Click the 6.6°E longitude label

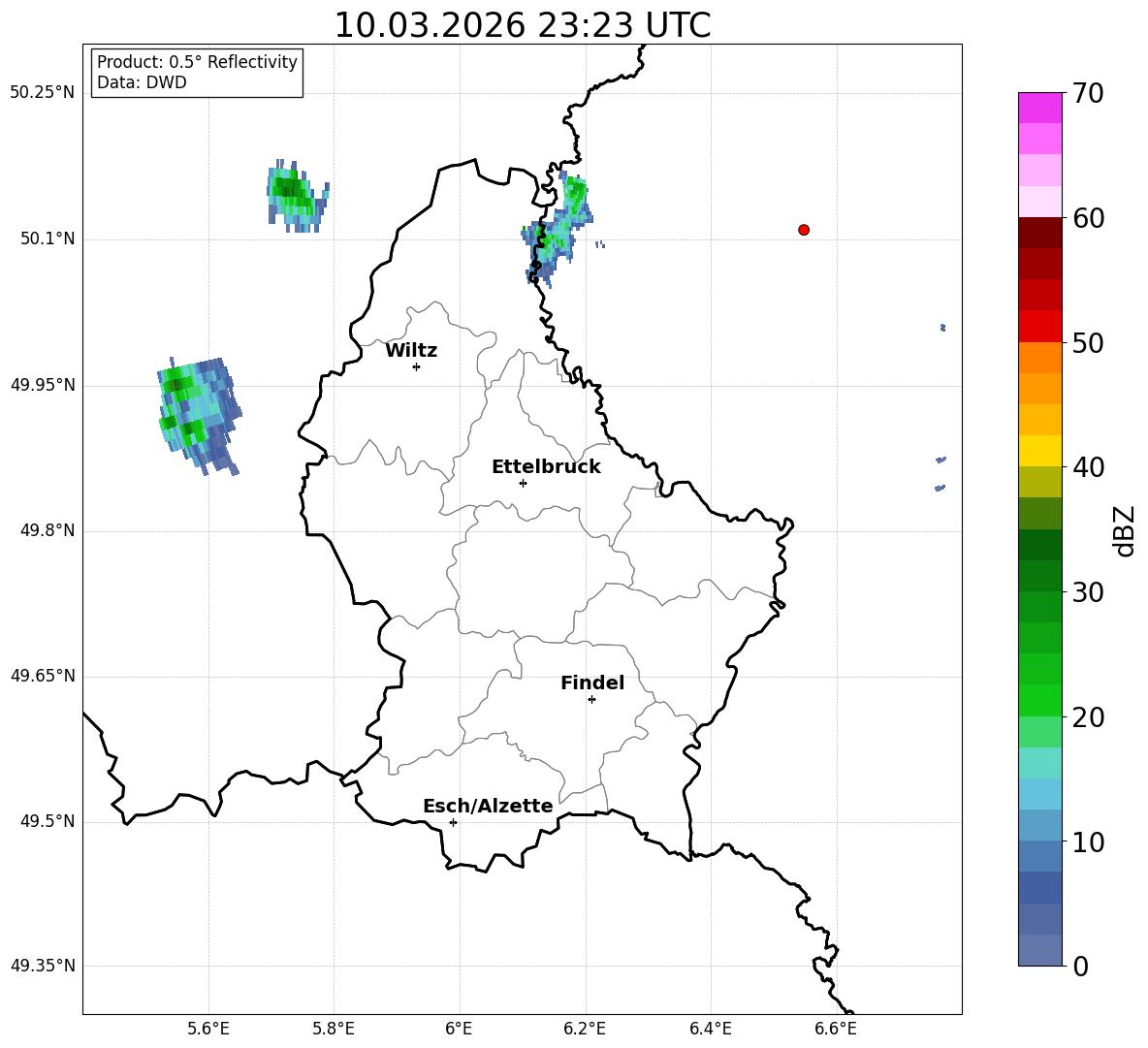[836, 1029]
